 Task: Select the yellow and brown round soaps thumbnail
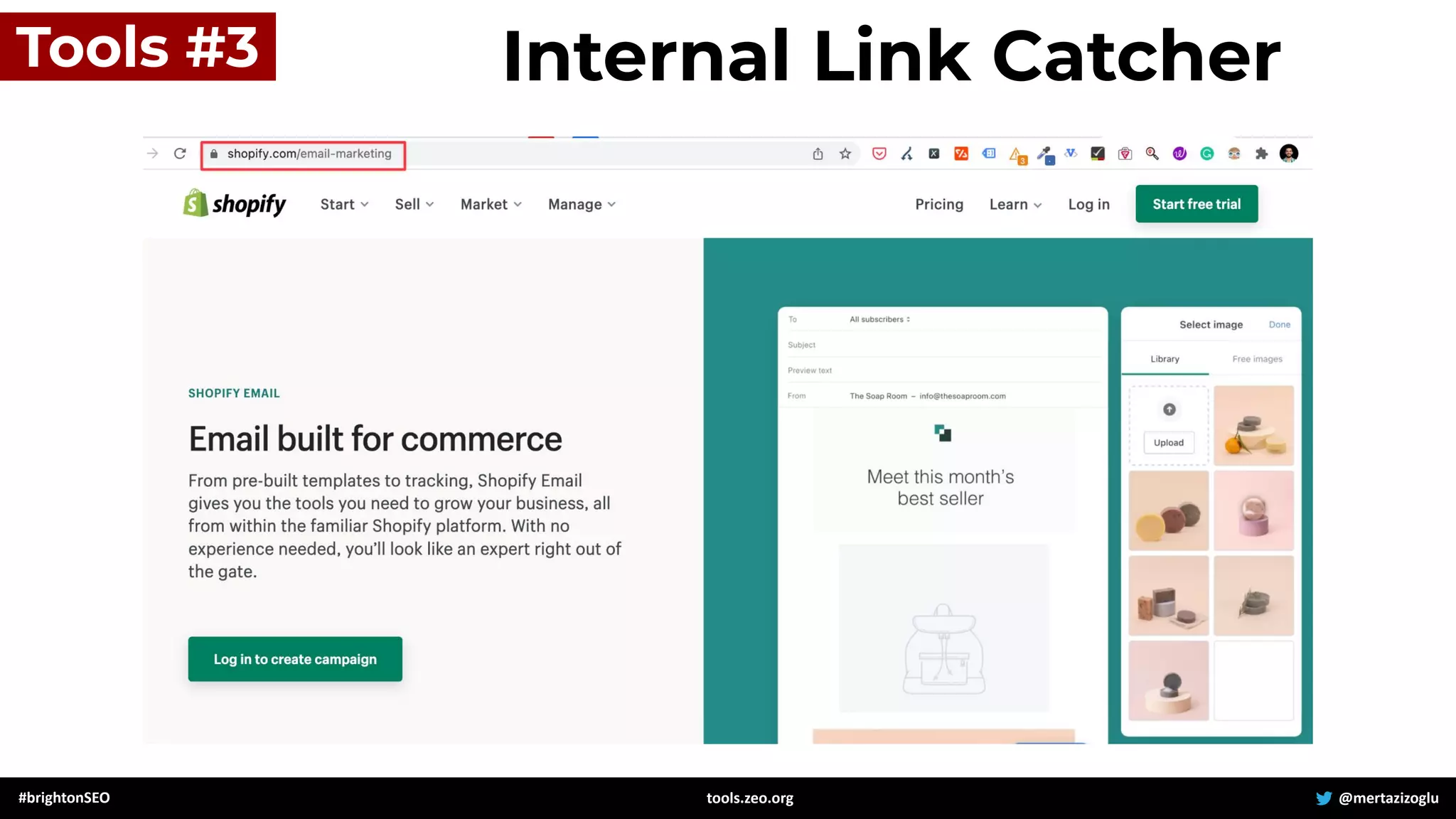[1169, 510]
